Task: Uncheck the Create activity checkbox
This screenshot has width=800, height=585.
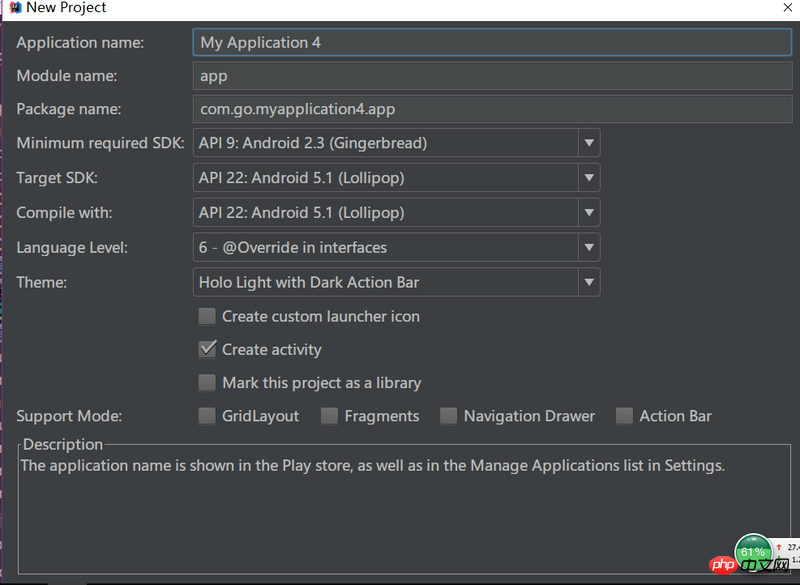Action: (207, 349)
